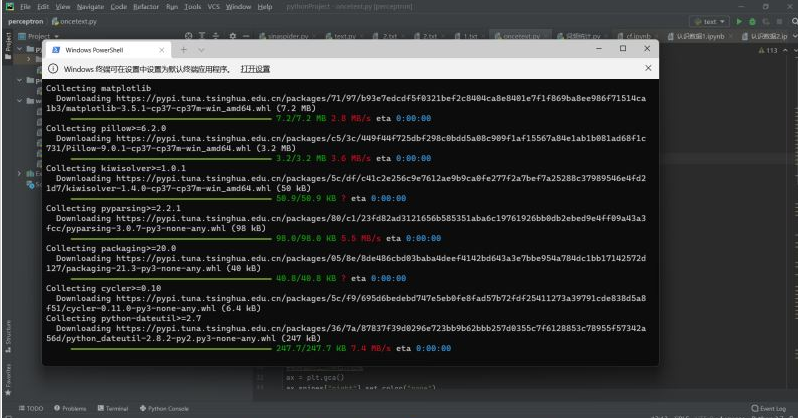Open the new tab profile dropdown chevron

pyautogui.click(x=202, y=50)
